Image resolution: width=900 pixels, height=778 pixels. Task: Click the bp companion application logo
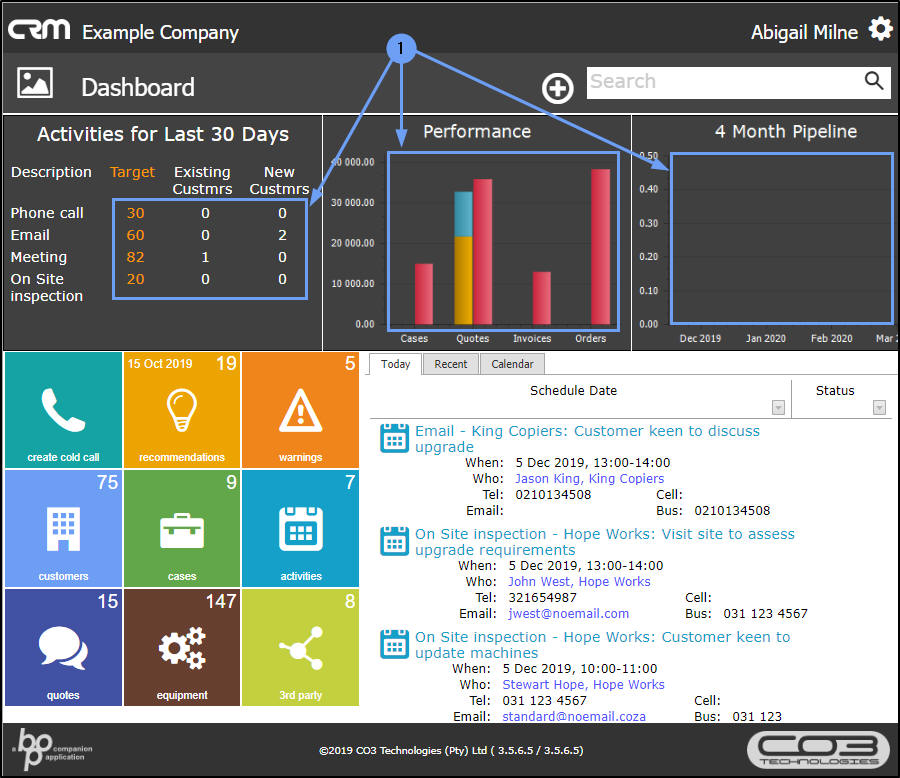(52, 749)
